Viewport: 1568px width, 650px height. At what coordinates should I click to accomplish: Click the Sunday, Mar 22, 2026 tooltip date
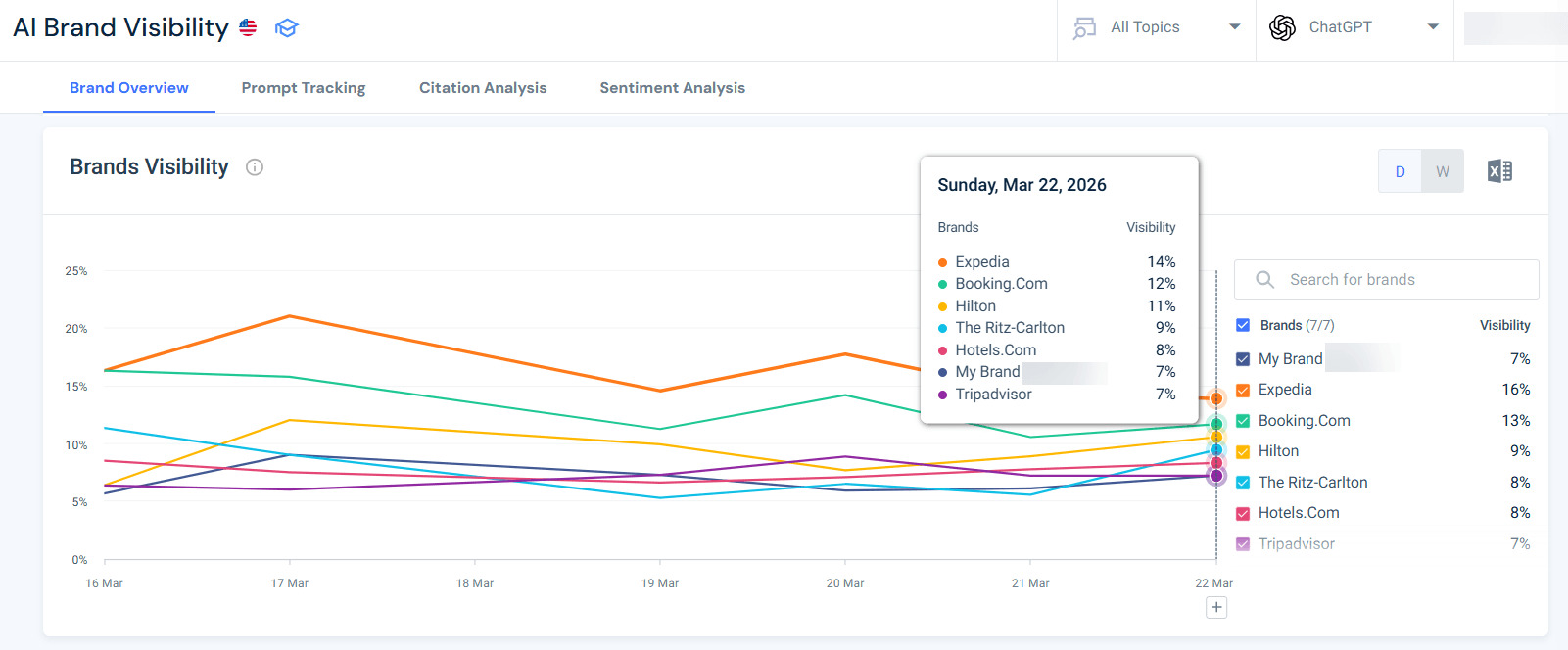(1022, 185)
